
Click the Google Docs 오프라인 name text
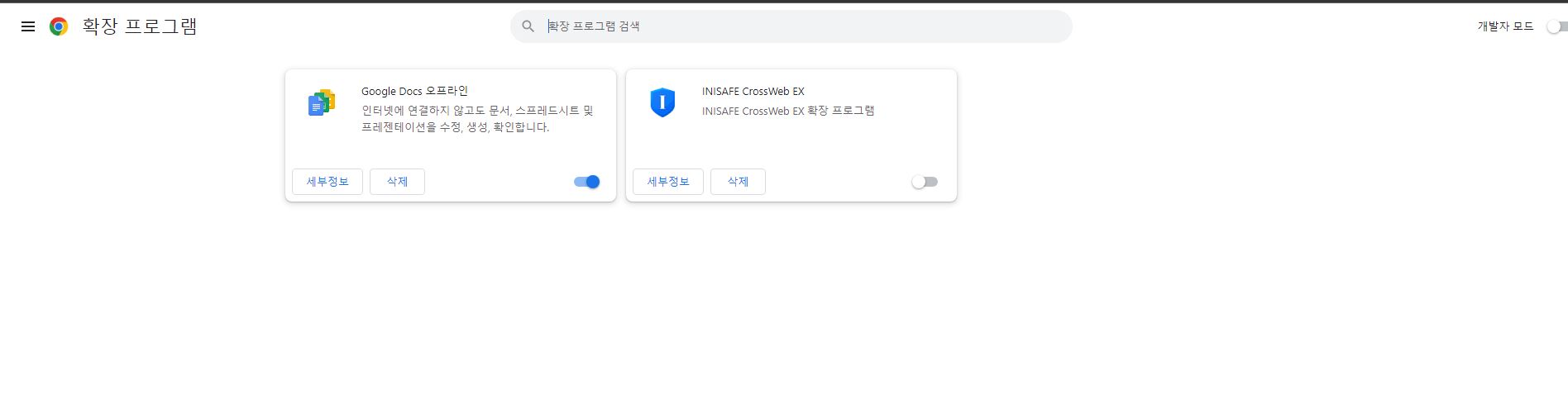point(414,91)
